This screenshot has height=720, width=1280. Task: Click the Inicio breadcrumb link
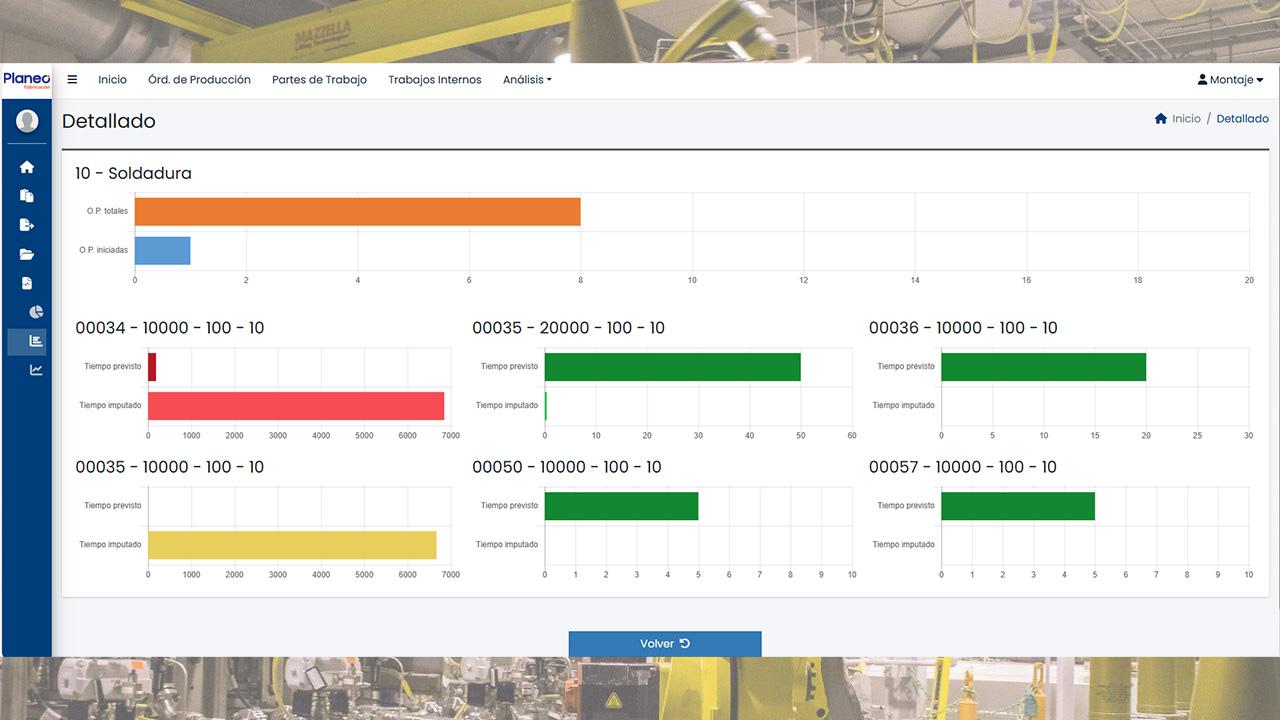tap(1185, 119)
